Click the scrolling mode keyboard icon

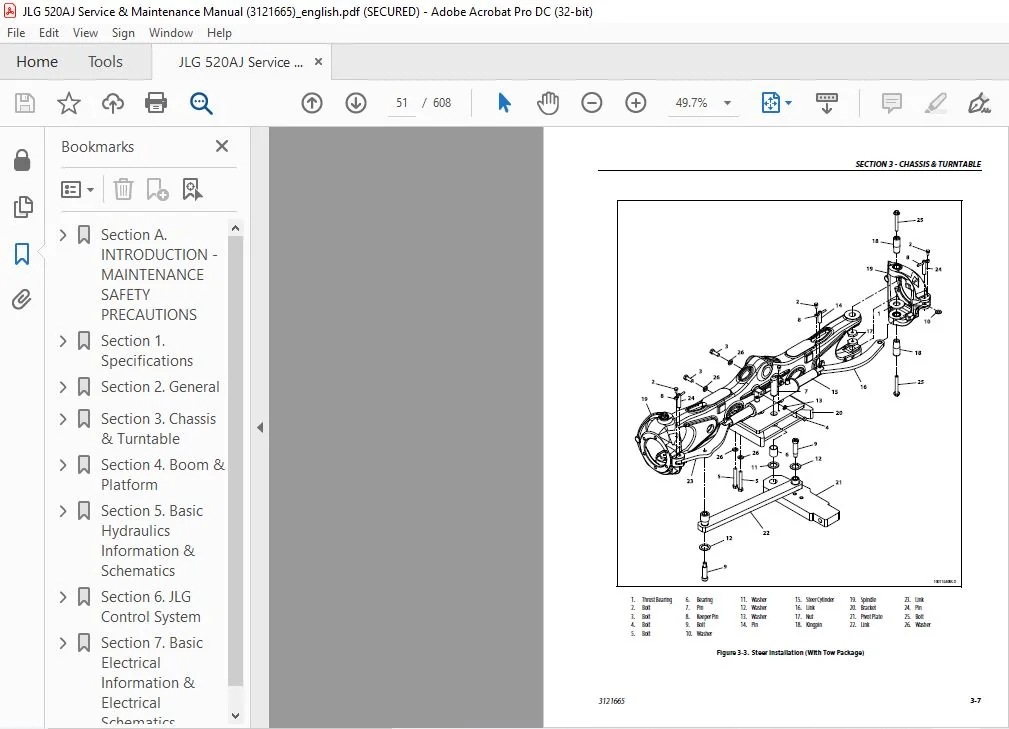pyautogui.click(x=827, y=103)
